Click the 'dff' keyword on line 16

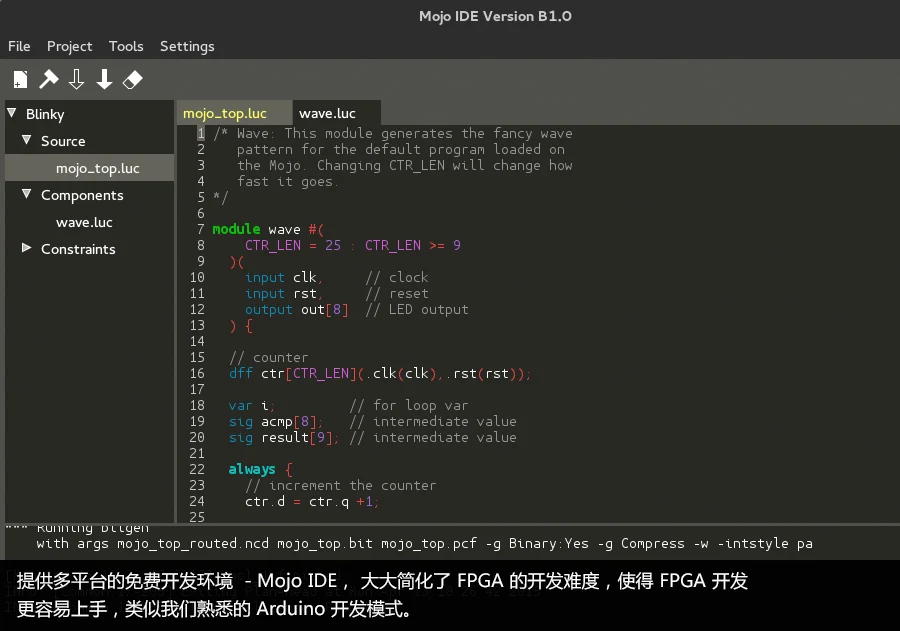click(240, 373)
